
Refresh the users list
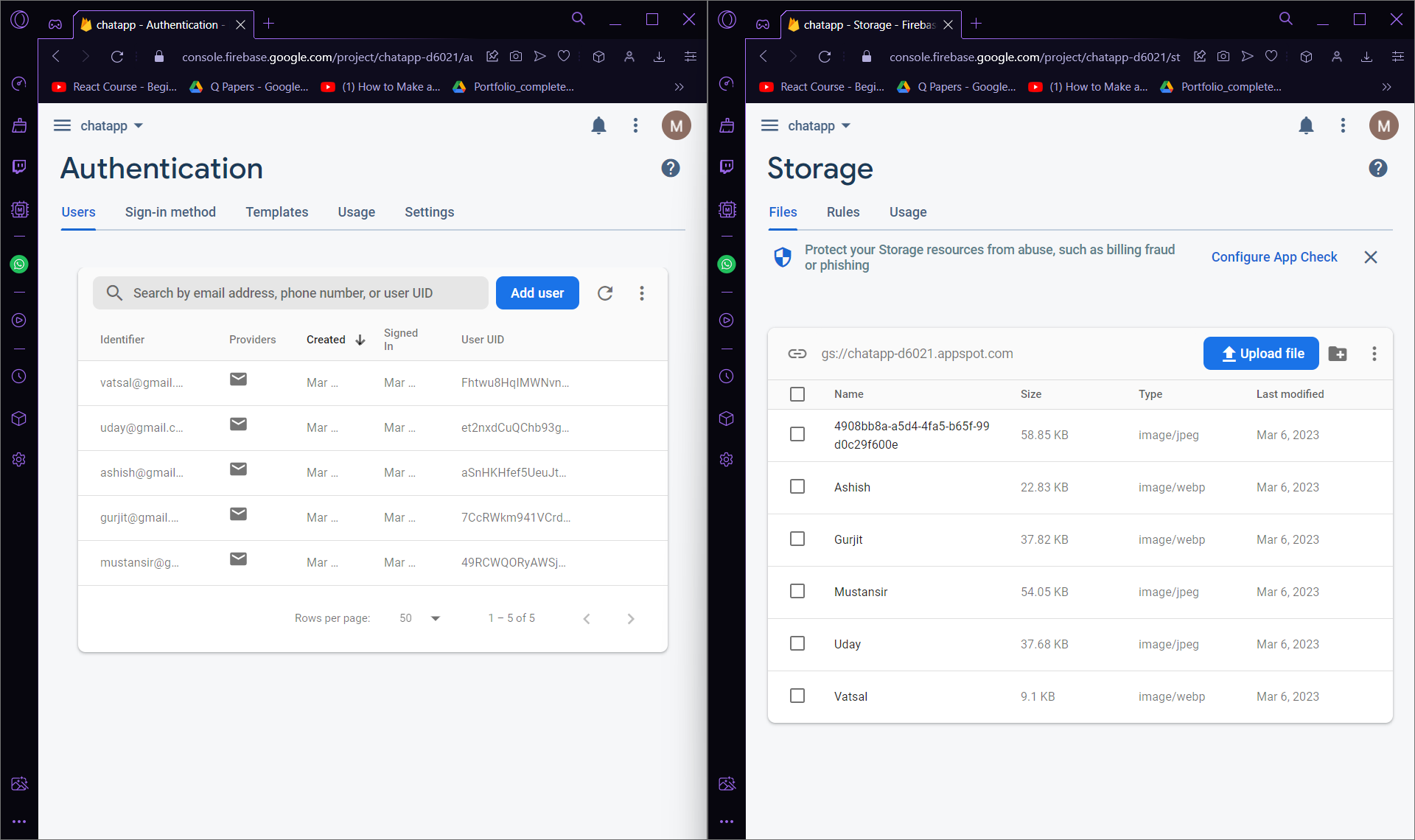[605, 293]
